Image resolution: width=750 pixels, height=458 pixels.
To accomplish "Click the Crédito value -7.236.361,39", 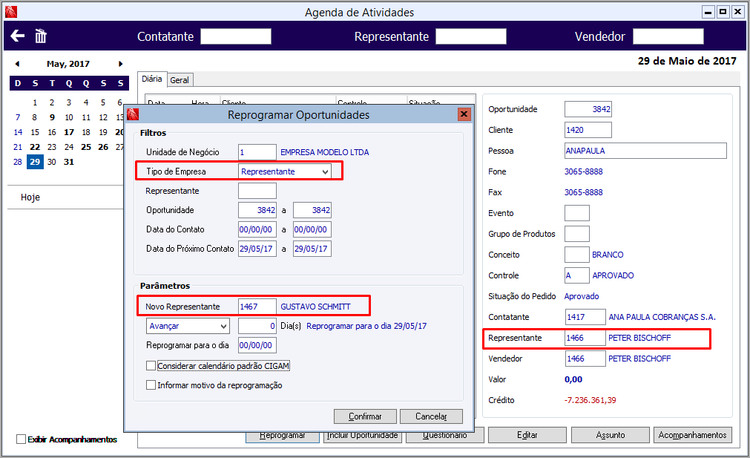I will point(590,400).
